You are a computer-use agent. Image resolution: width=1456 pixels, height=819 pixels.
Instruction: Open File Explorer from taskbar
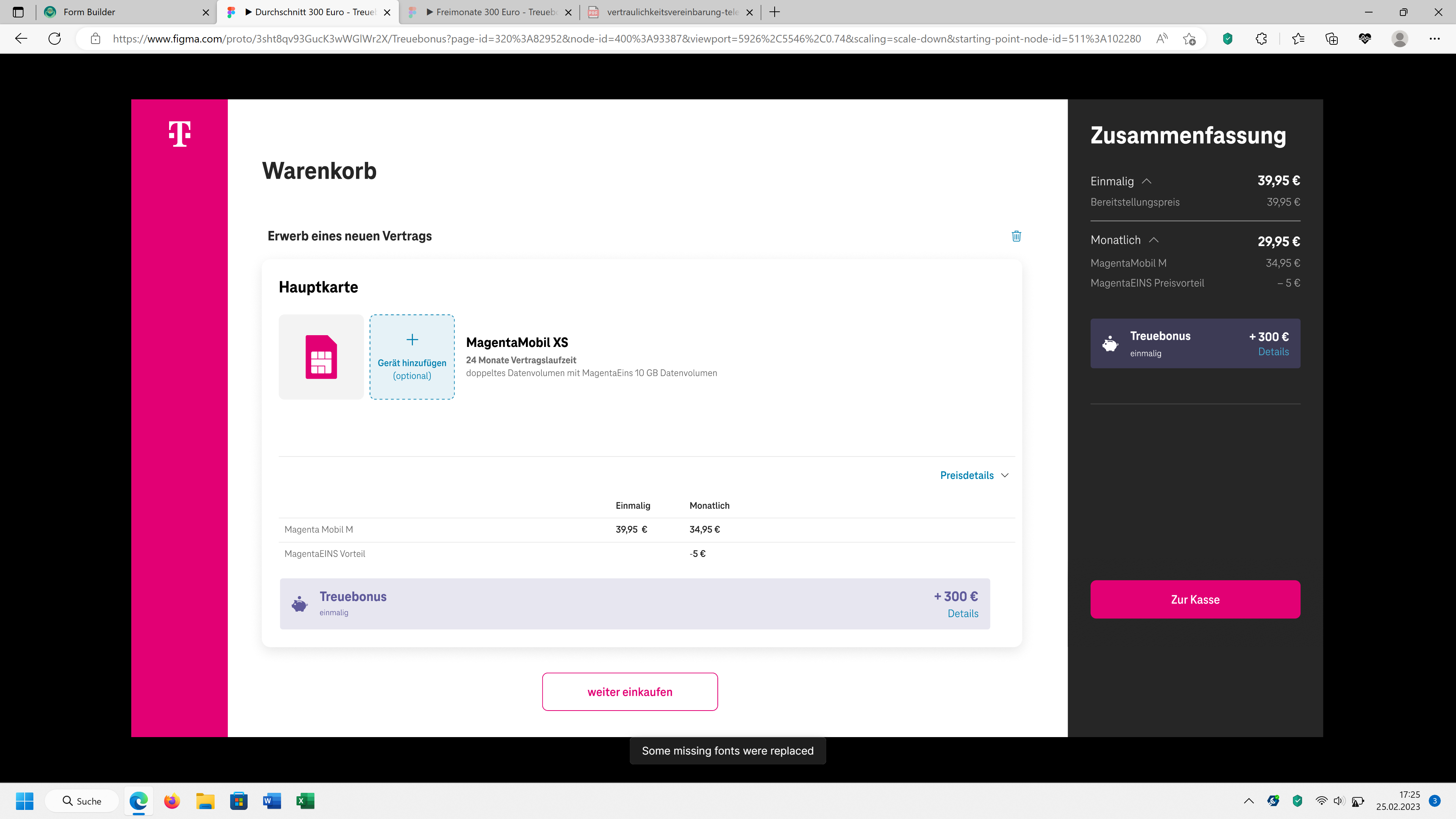205,801
